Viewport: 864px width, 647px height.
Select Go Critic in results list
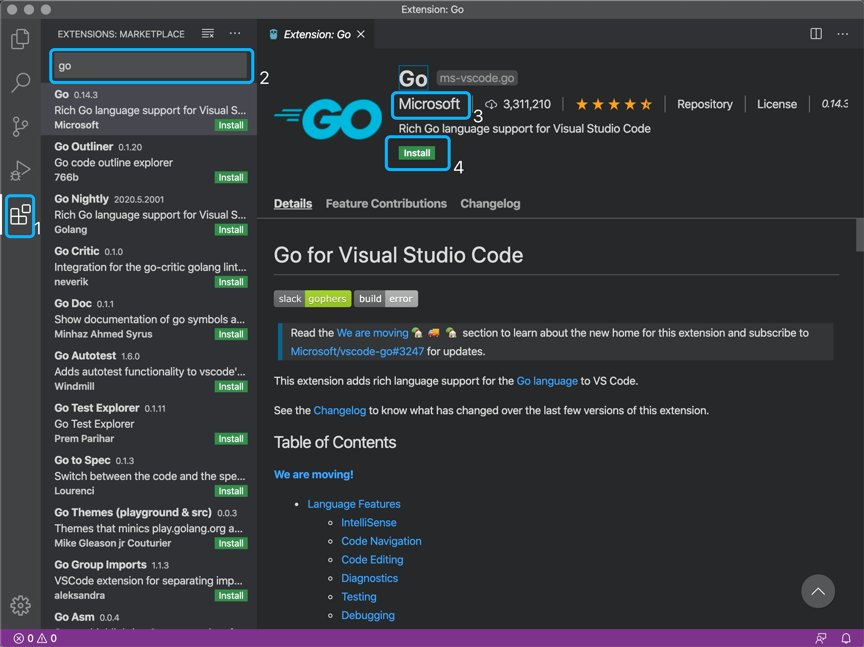(x=149, y=267)
